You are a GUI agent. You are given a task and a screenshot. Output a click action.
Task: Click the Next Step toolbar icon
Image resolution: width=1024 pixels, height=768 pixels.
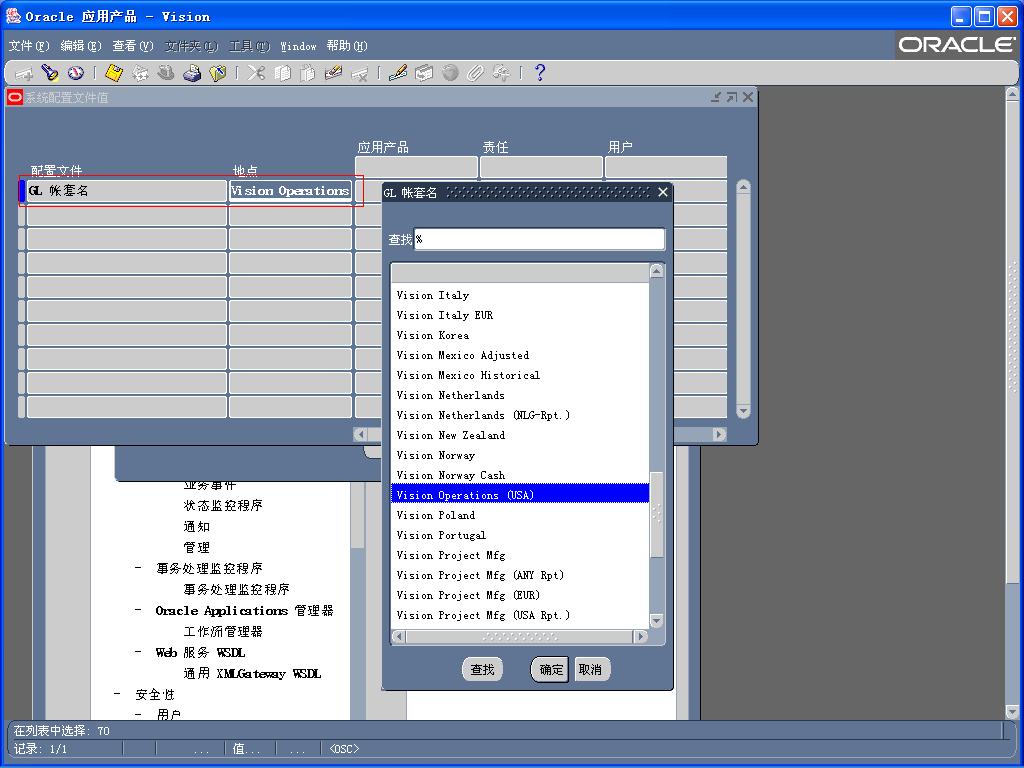click(140, 73)
